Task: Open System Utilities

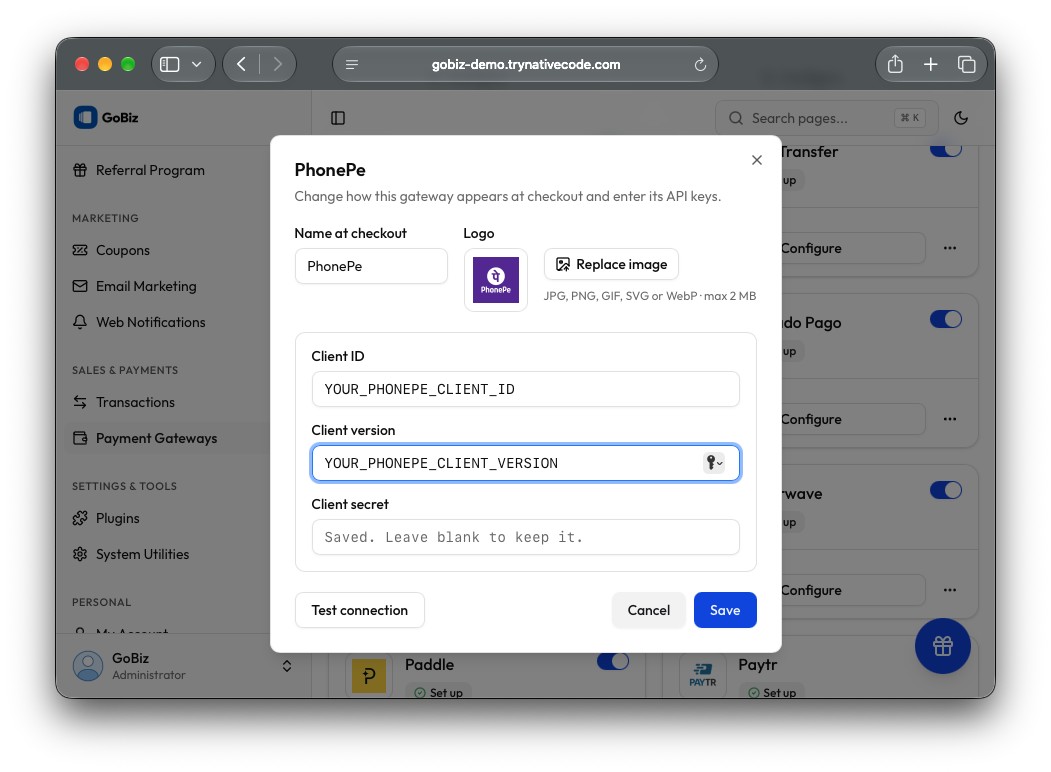Action: click(x=142, y=554)
